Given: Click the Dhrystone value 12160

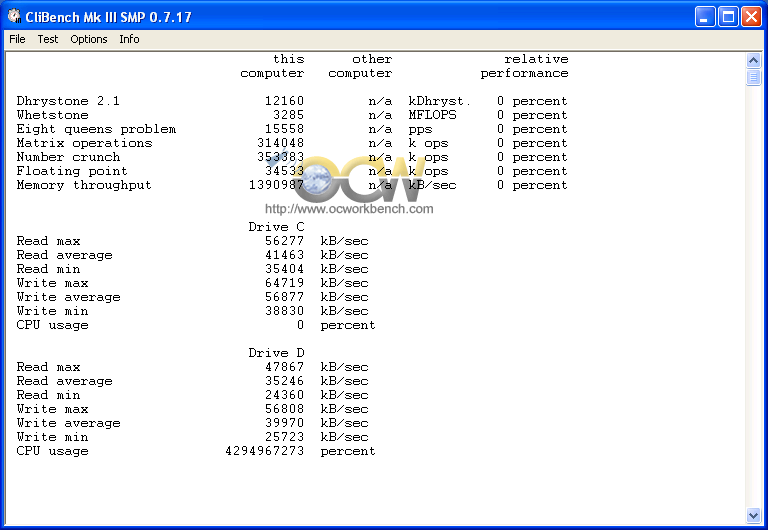Looking at the screenshot, I should 284,101.
